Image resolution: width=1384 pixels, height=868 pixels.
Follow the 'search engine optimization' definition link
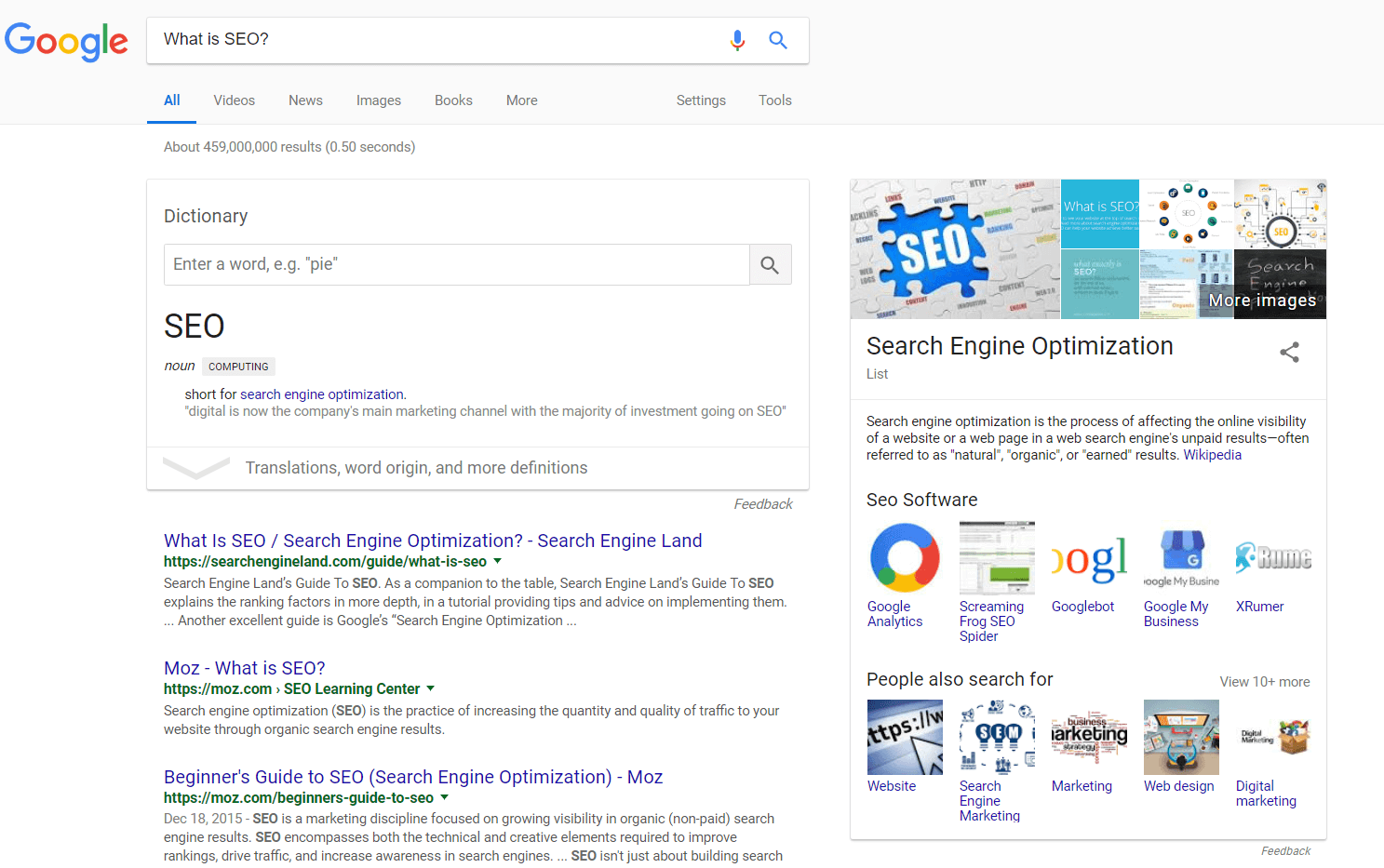[322, 394]
